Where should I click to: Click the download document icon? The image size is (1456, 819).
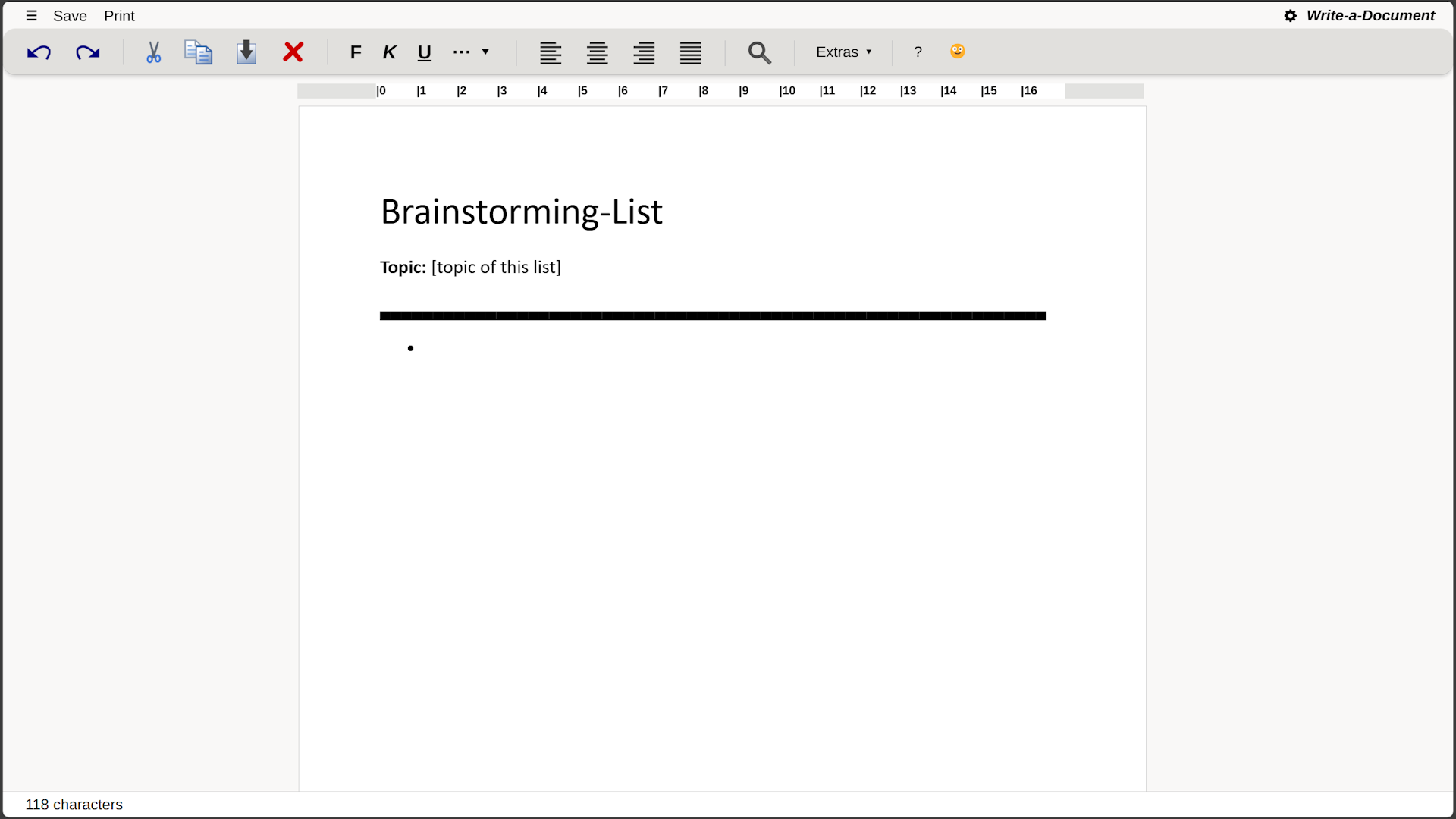pos(246,52)
